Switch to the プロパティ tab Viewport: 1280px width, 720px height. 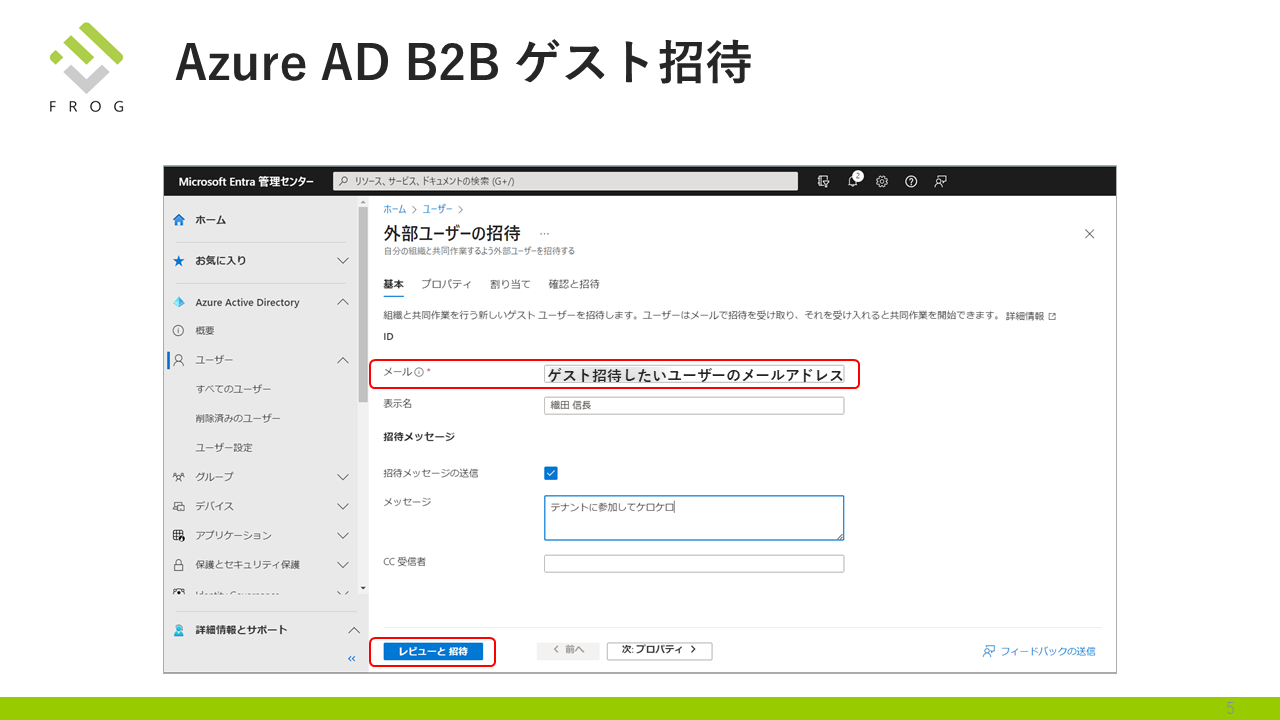click(446, 284)
